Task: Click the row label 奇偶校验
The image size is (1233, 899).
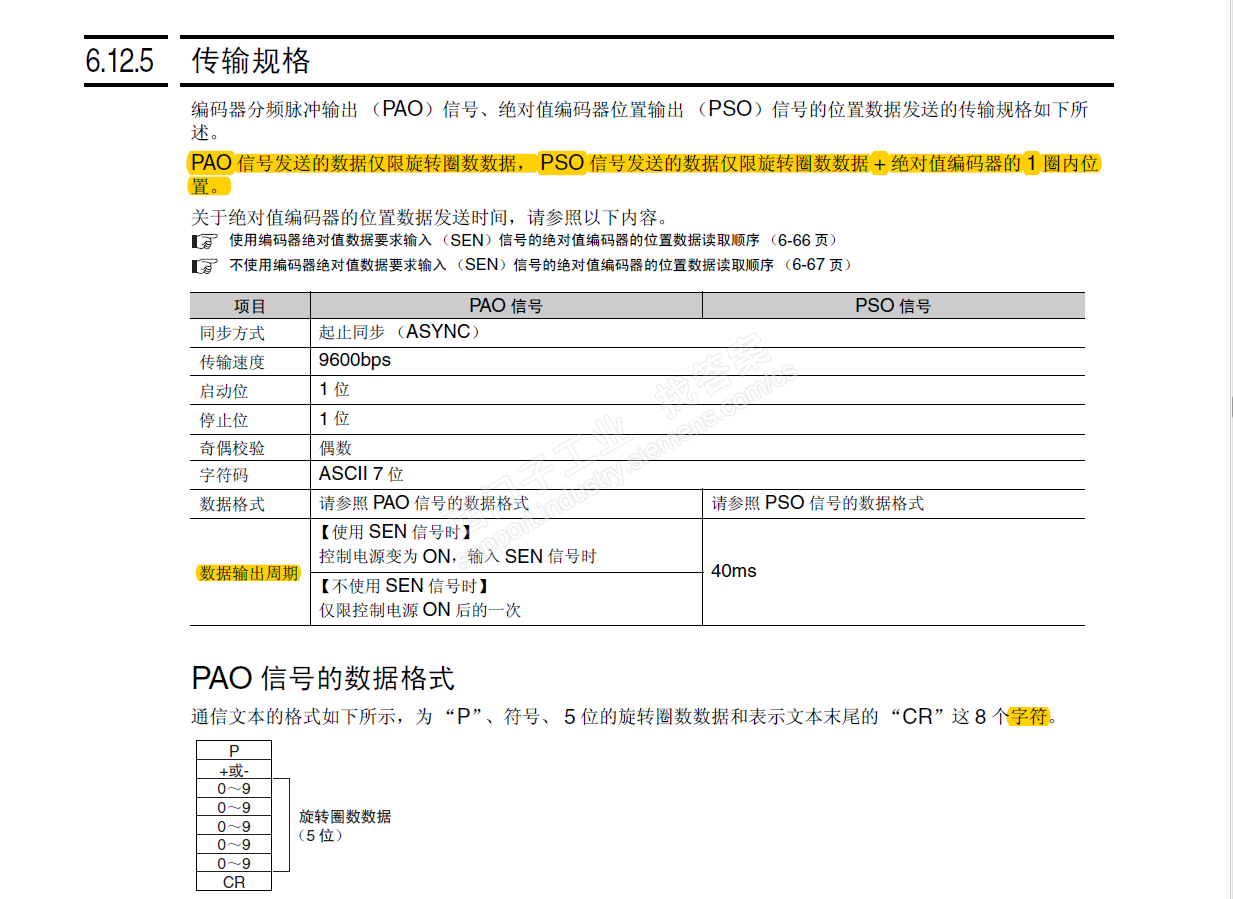Action: (232, 449)
